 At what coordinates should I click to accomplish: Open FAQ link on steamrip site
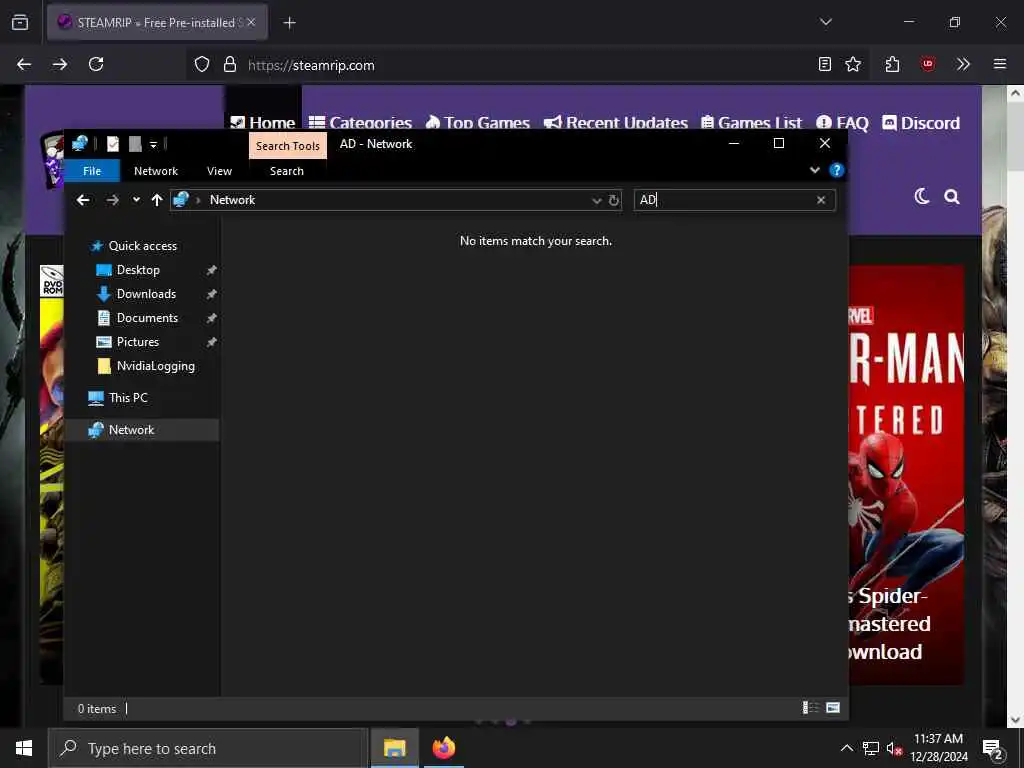(842, 123)
